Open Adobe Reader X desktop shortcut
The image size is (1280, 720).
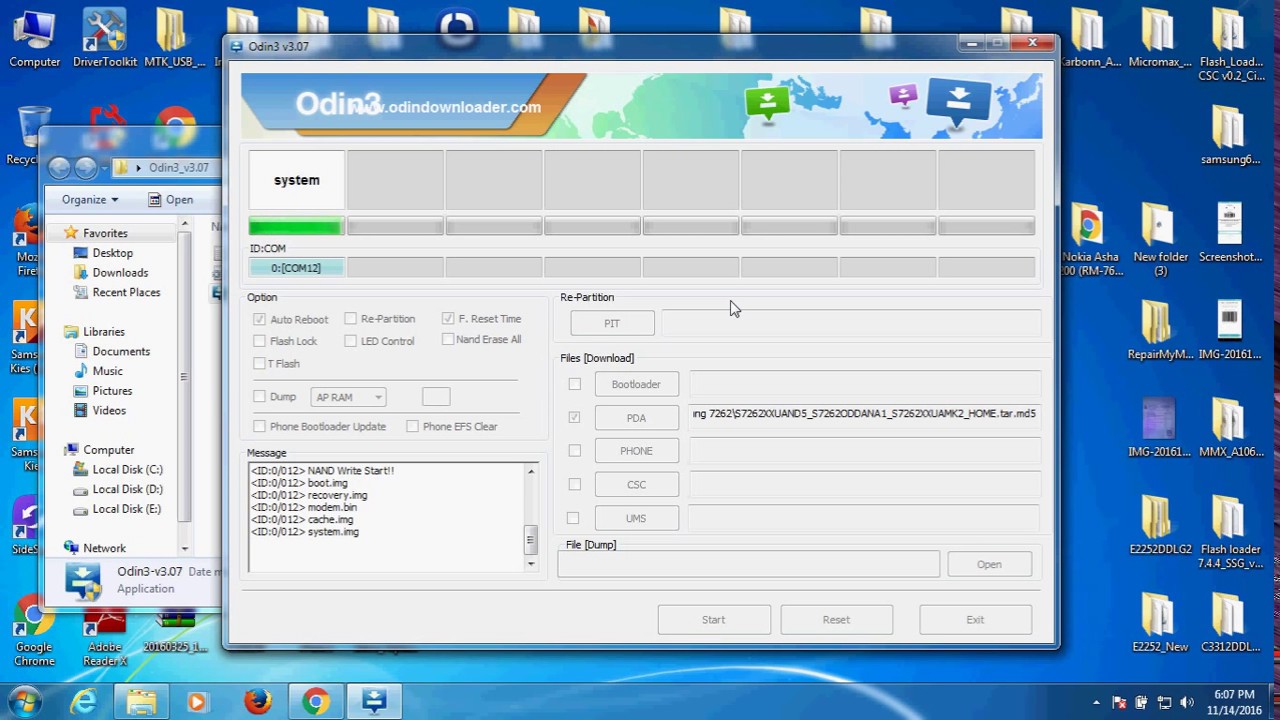pos(105,633)
